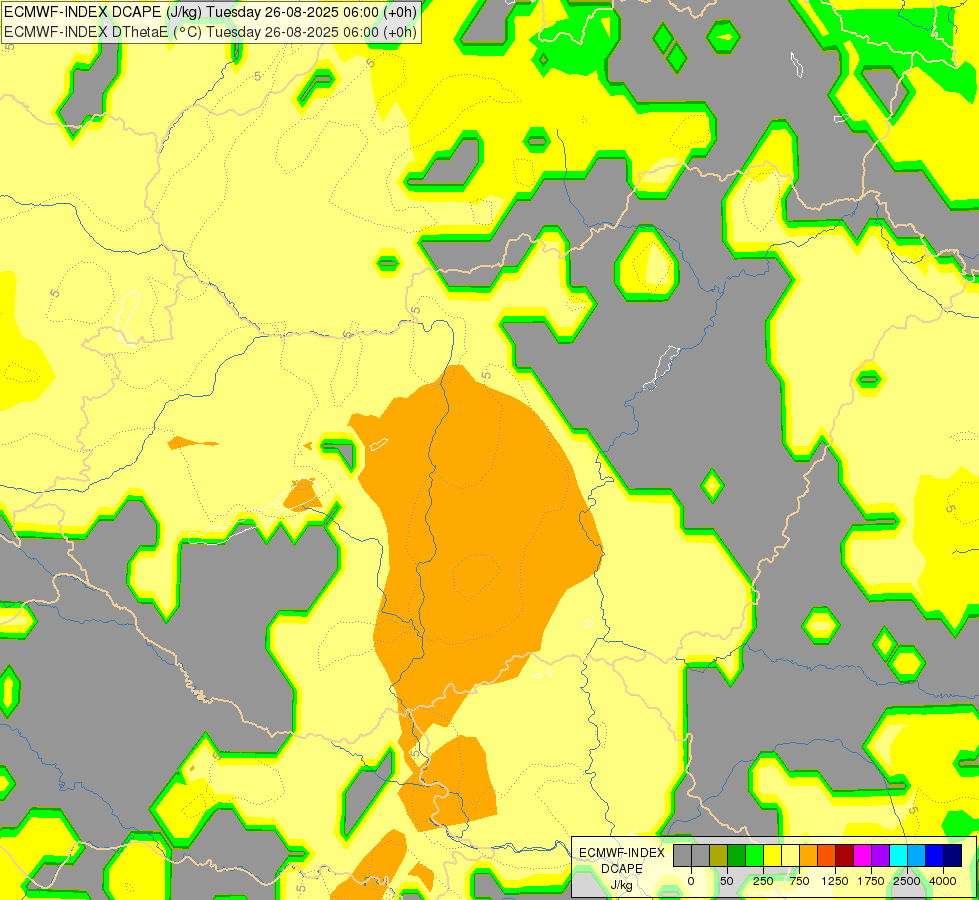Click the legend value label '4000'

tap(943, 881)
